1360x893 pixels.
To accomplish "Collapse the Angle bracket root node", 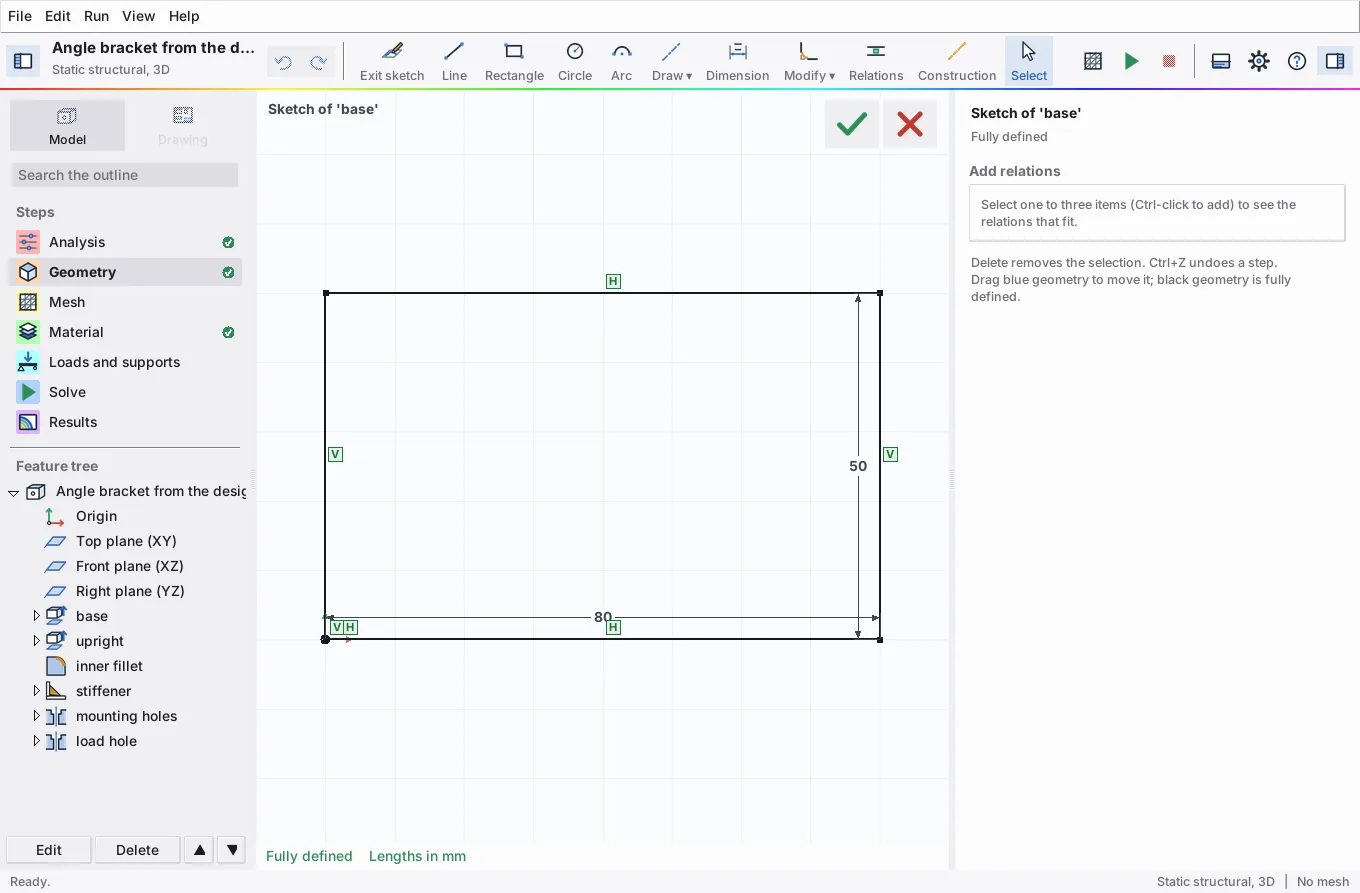I will [x=14, y=492].
